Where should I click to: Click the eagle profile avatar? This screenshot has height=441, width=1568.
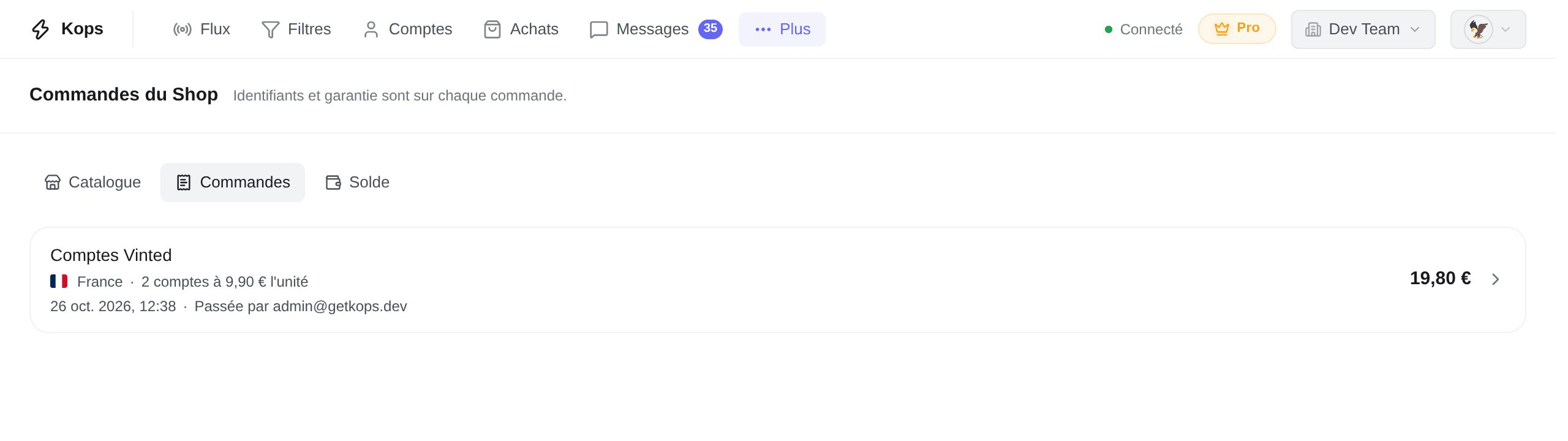(x=1478, y=29)
